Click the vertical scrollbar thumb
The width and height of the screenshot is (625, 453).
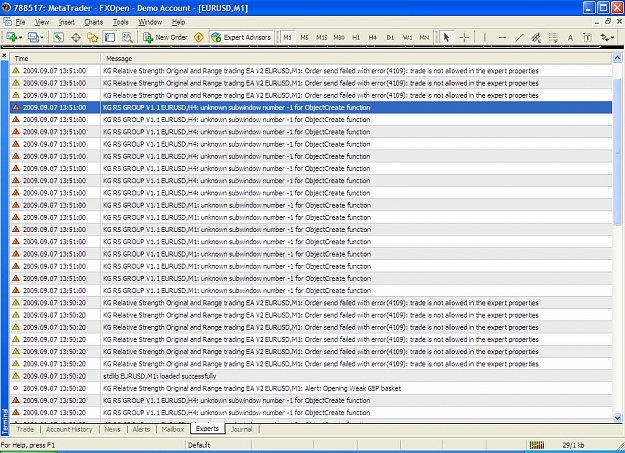[x=617, y=151]
